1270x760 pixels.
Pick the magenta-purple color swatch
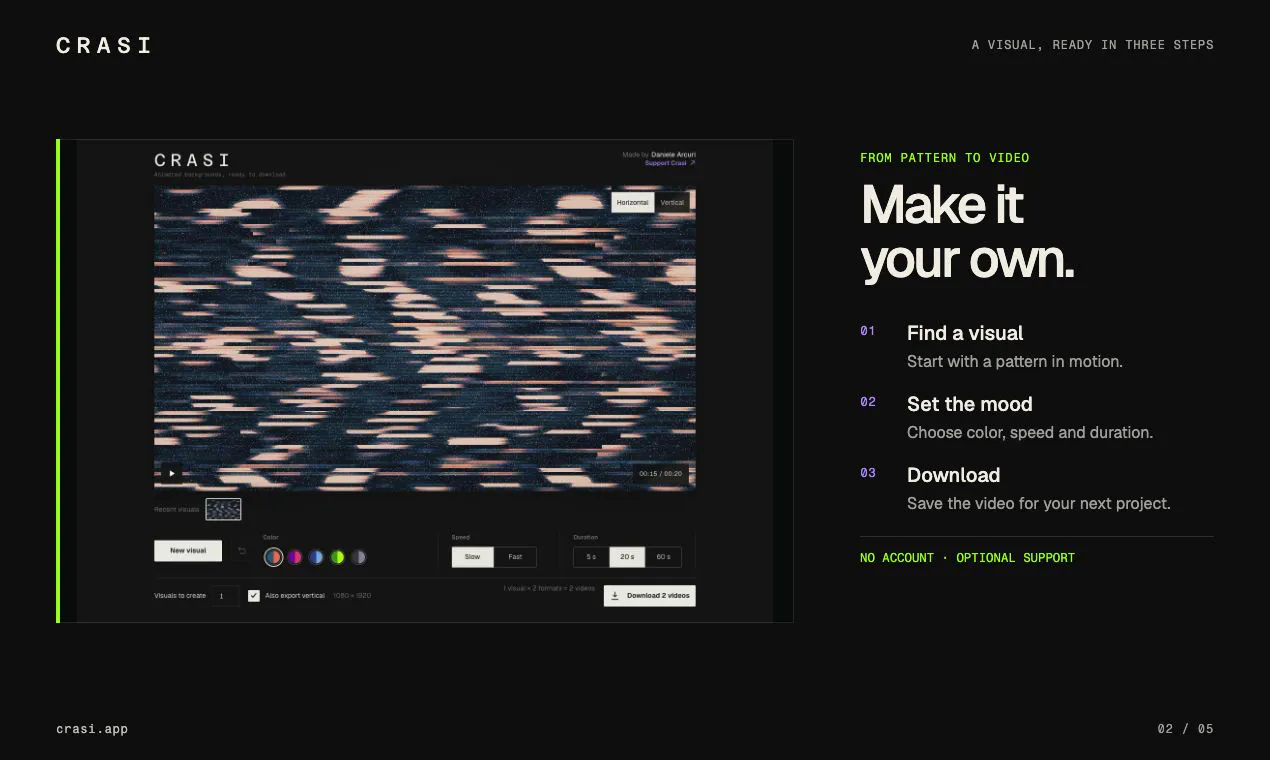coord(295,557)
